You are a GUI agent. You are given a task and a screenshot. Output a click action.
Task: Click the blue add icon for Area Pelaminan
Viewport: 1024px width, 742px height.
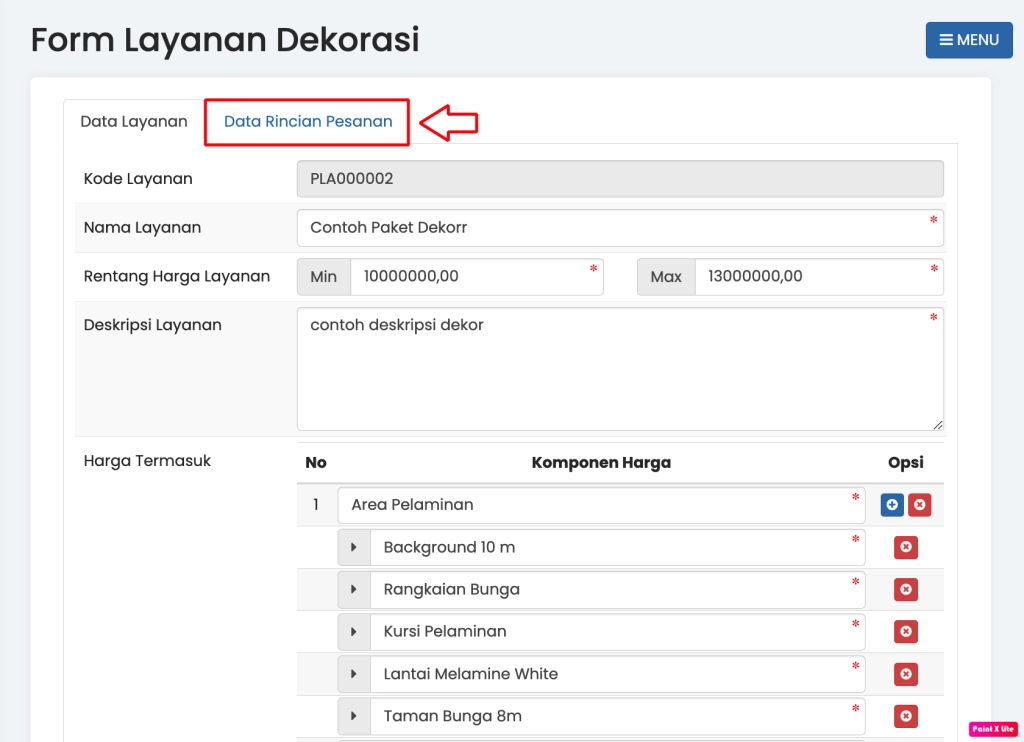click(x=892, y=505)
